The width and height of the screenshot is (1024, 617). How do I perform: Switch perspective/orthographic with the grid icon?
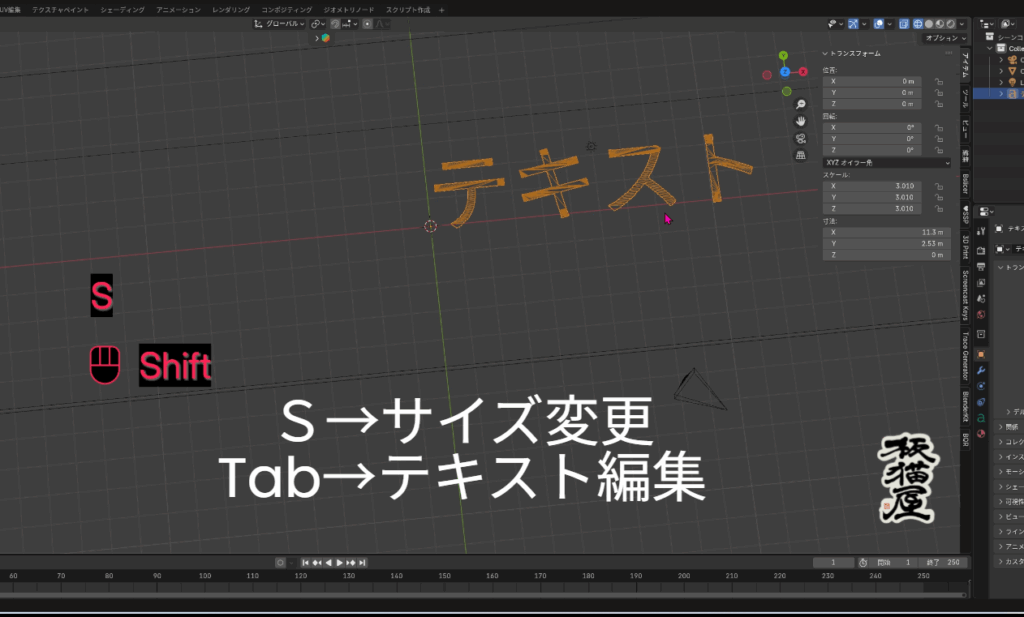pyautogui.click(x=800, y=155)
